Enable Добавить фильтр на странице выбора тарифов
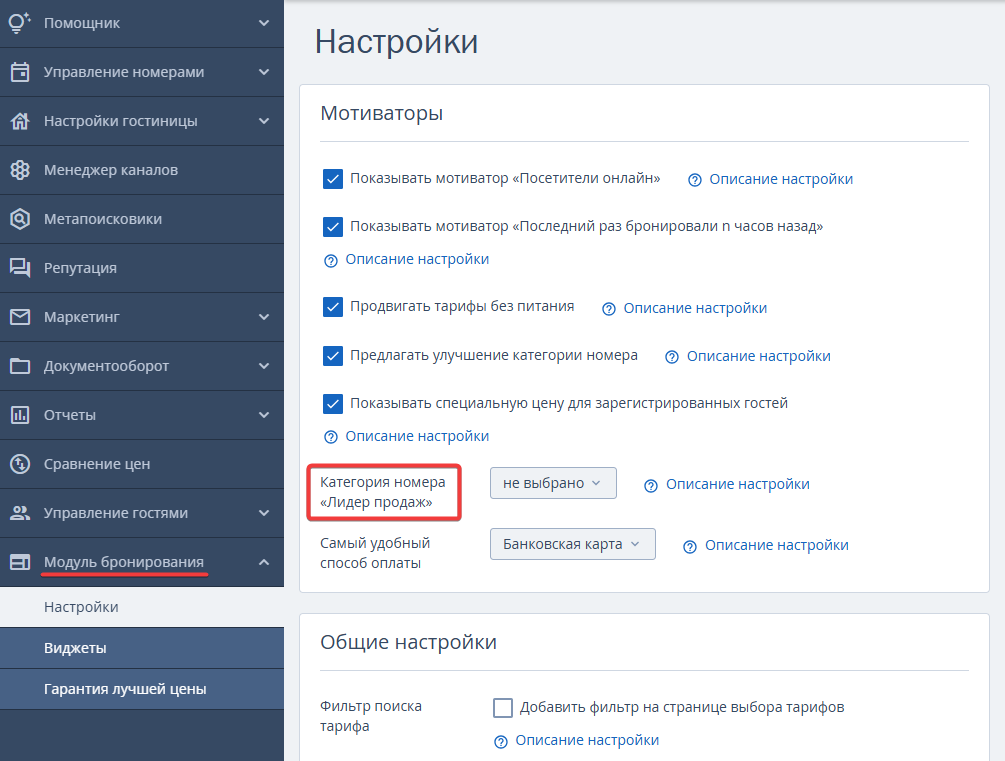Image resolution: width=1005 pixels, height=761 pixels. pos(503,708)
